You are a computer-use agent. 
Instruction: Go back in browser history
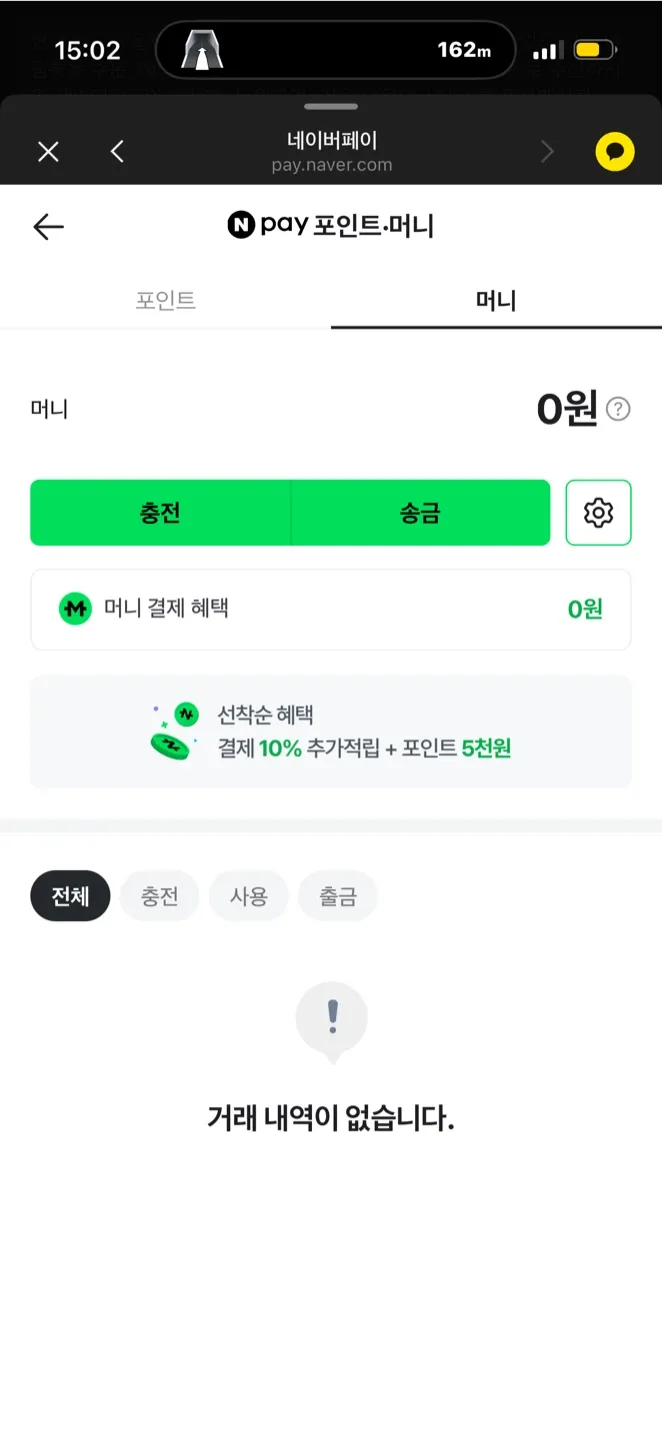tap(117, 151)
